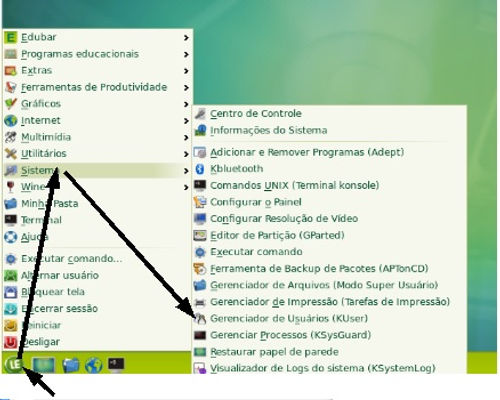Expand the Programas educacionais submenu arrow
The height and width of the screenshot is (400, 500).
coord(186,54)
